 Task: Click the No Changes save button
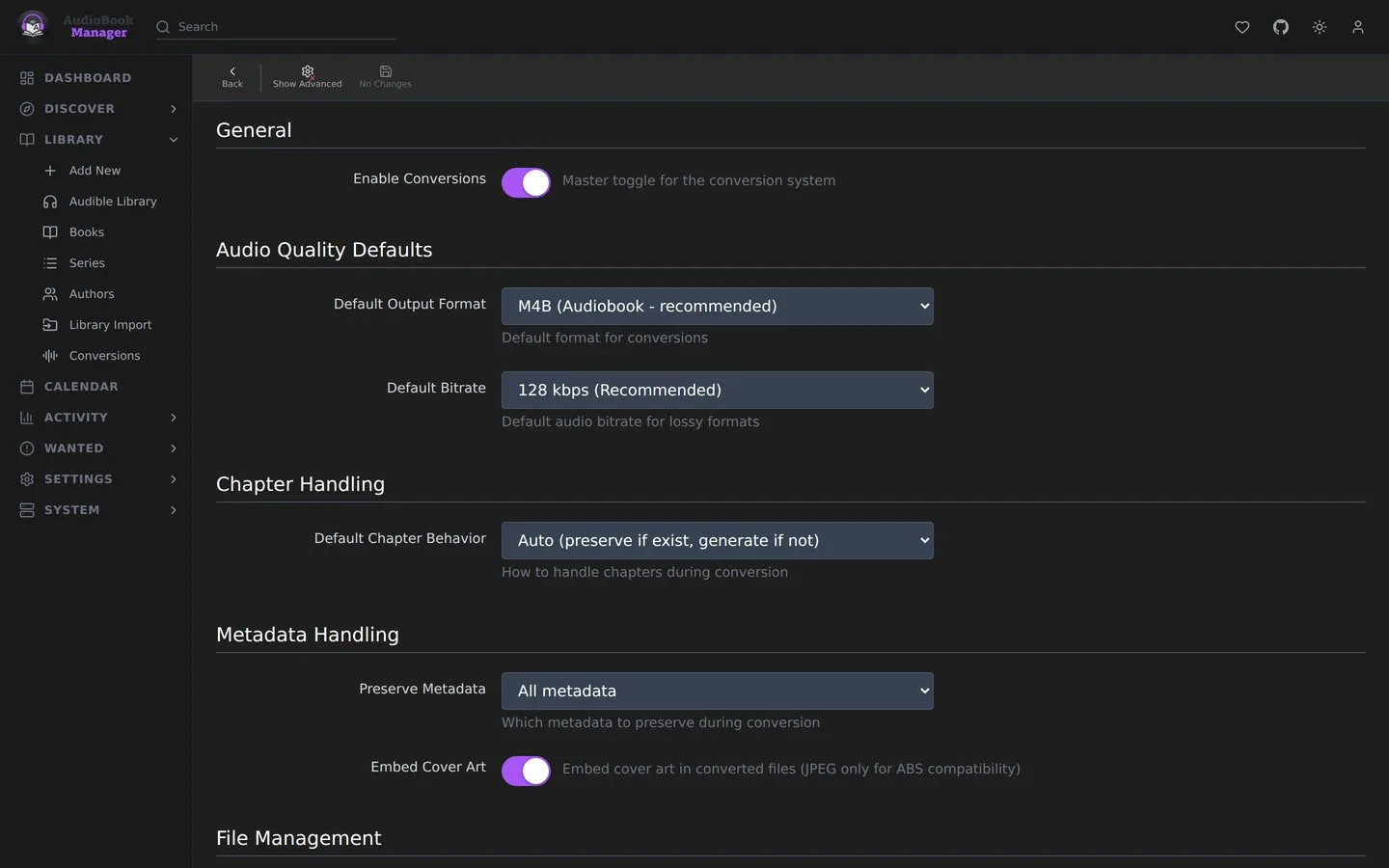386,77
